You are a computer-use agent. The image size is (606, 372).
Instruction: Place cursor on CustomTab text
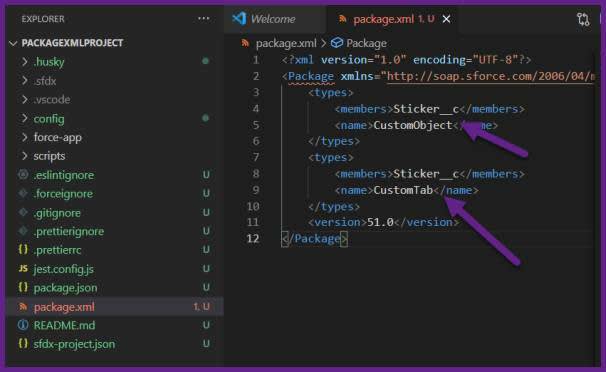coord(403,190)
